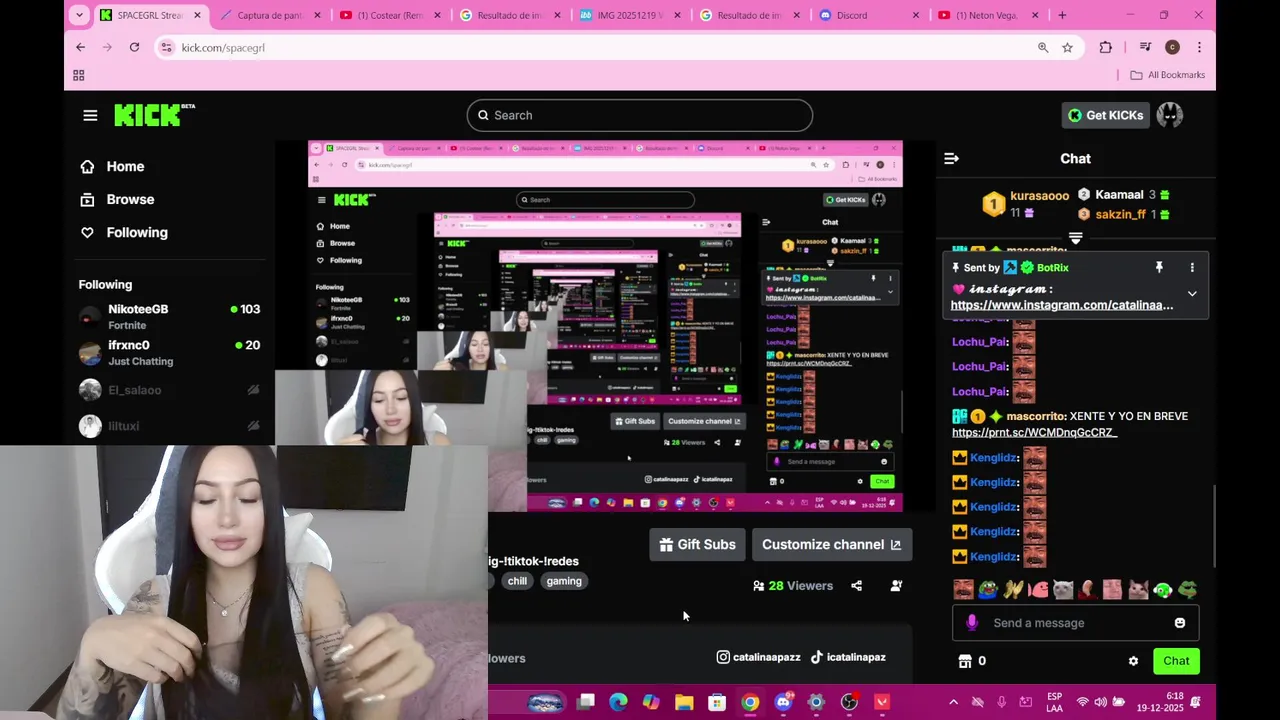Open the pinned message three-dot options
This screenshot has height=720, width=1280.
(x=1192, y=267)
